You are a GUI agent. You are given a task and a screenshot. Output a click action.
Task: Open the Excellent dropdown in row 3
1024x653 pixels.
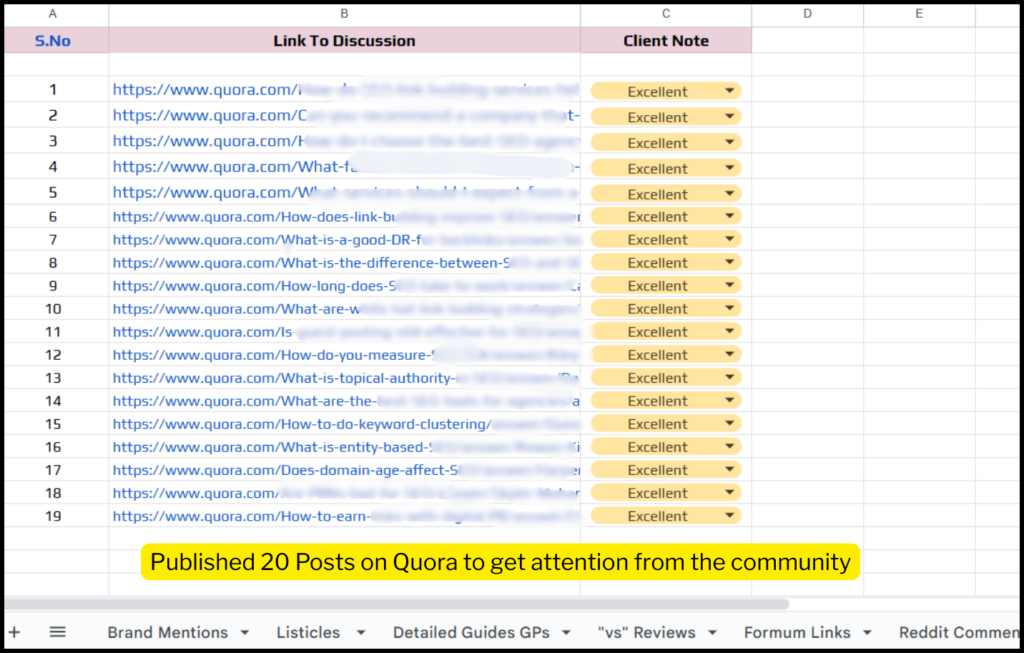tap(666, 142)
